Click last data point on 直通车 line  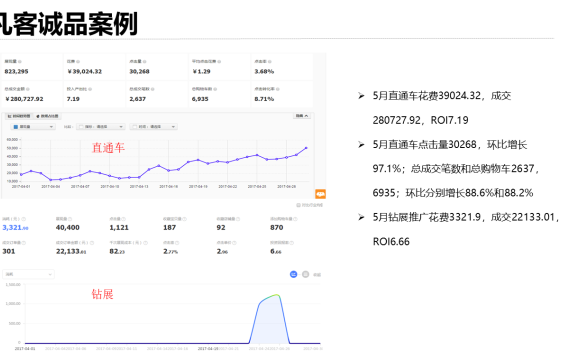pyautogui.click(x=306, y=148)
